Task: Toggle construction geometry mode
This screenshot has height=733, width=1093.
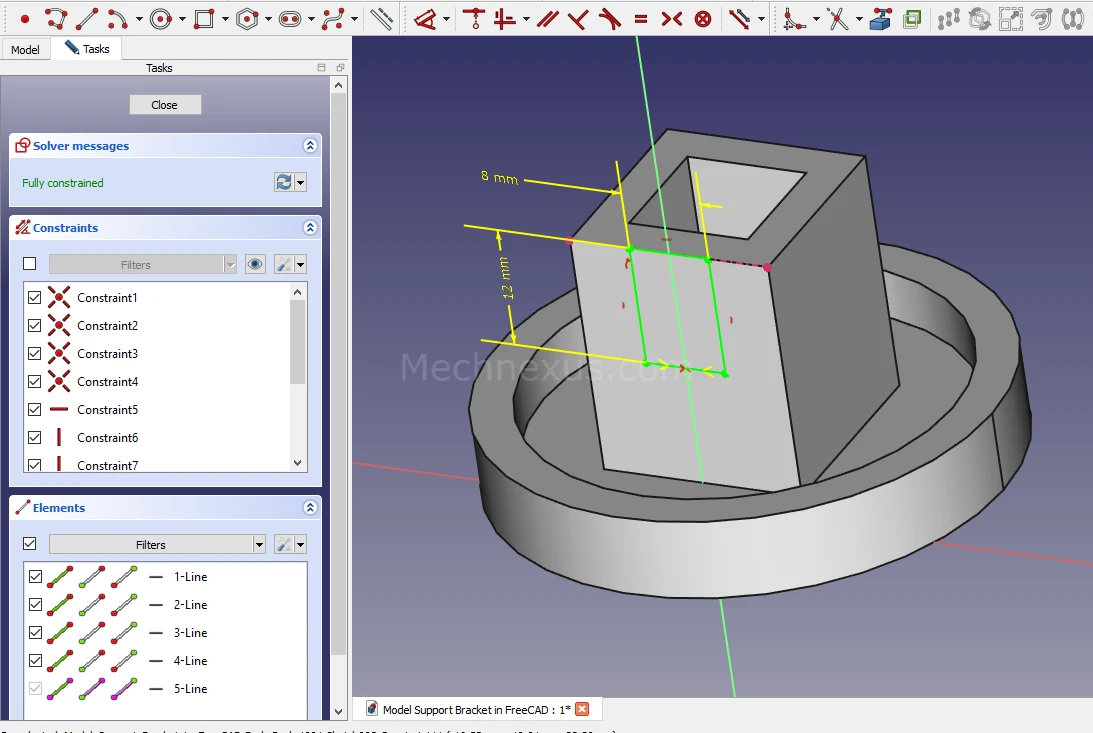Action: (x=381, y=18)
